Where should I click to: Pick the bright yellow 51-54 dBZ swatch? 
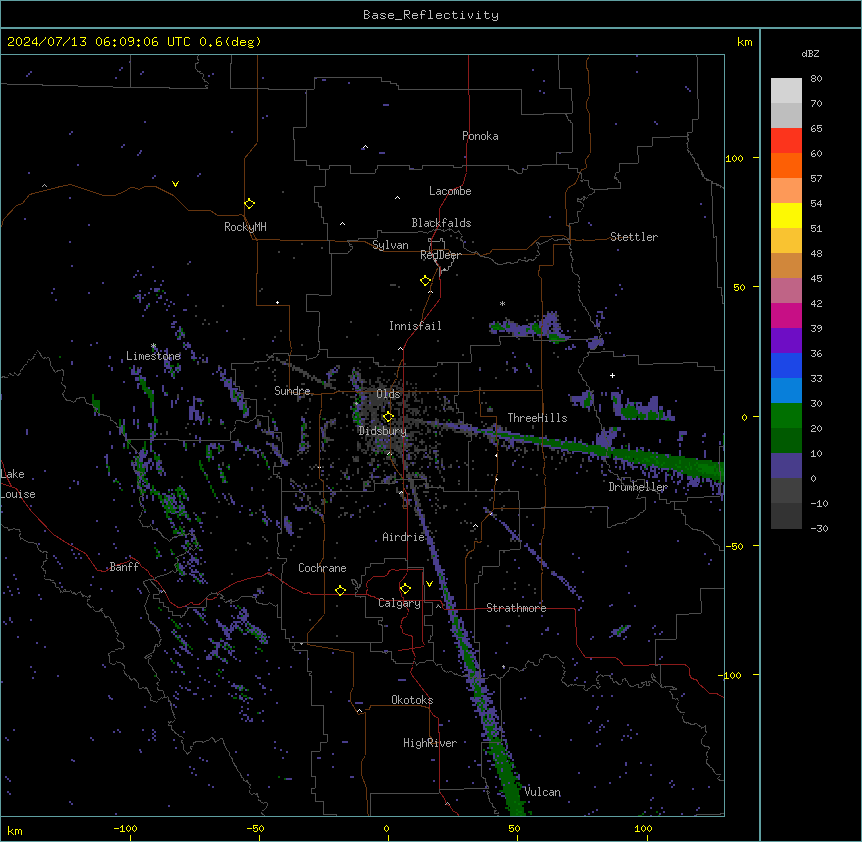point(786,215)
